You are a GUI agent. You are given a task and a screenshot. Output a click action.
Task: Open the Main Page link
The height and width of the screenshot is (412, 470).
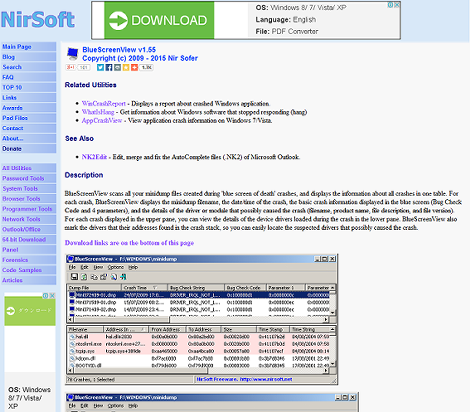pos(28,47)
